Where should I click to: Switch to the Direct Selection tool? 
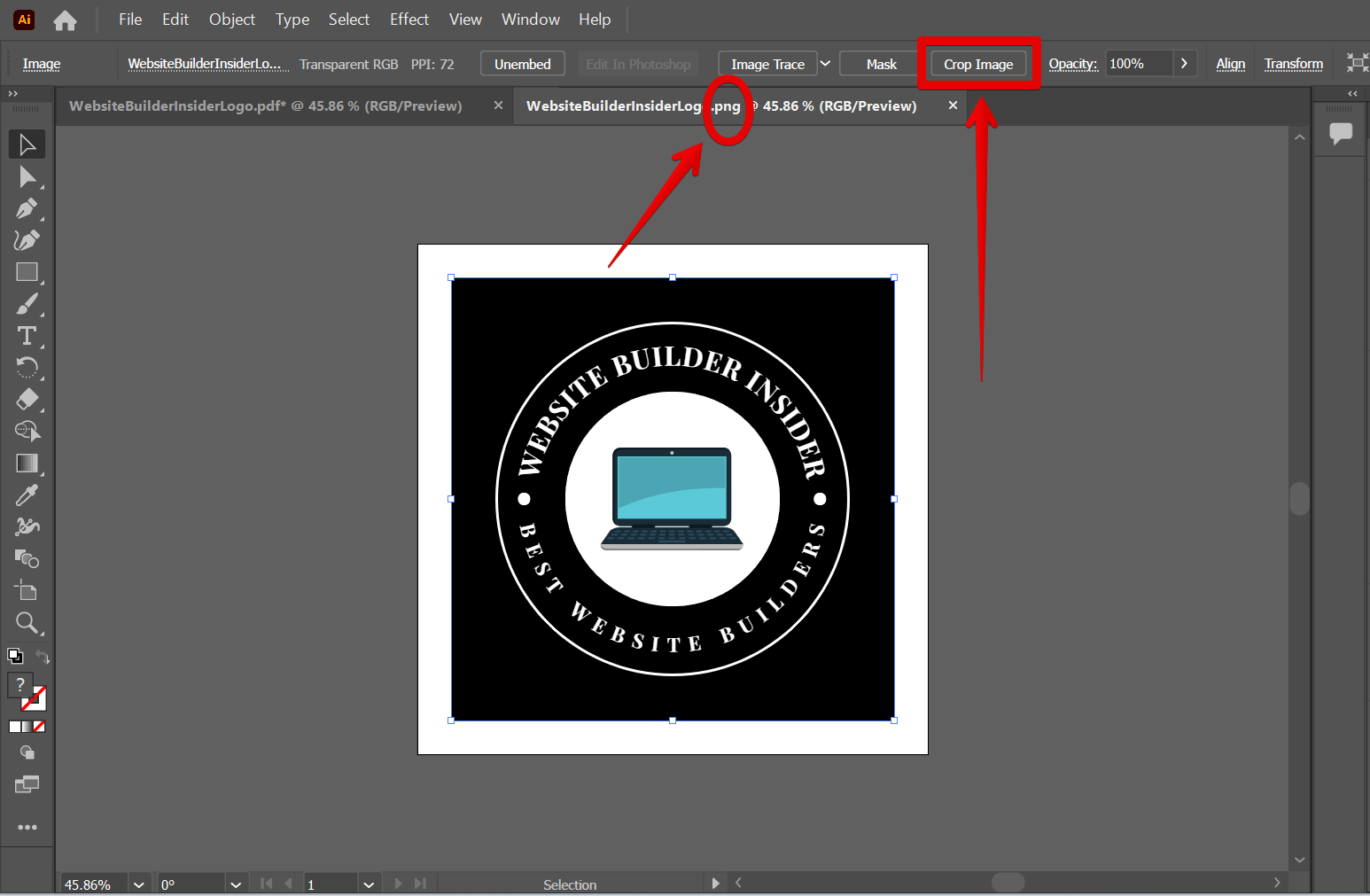[x=27, y=176]
